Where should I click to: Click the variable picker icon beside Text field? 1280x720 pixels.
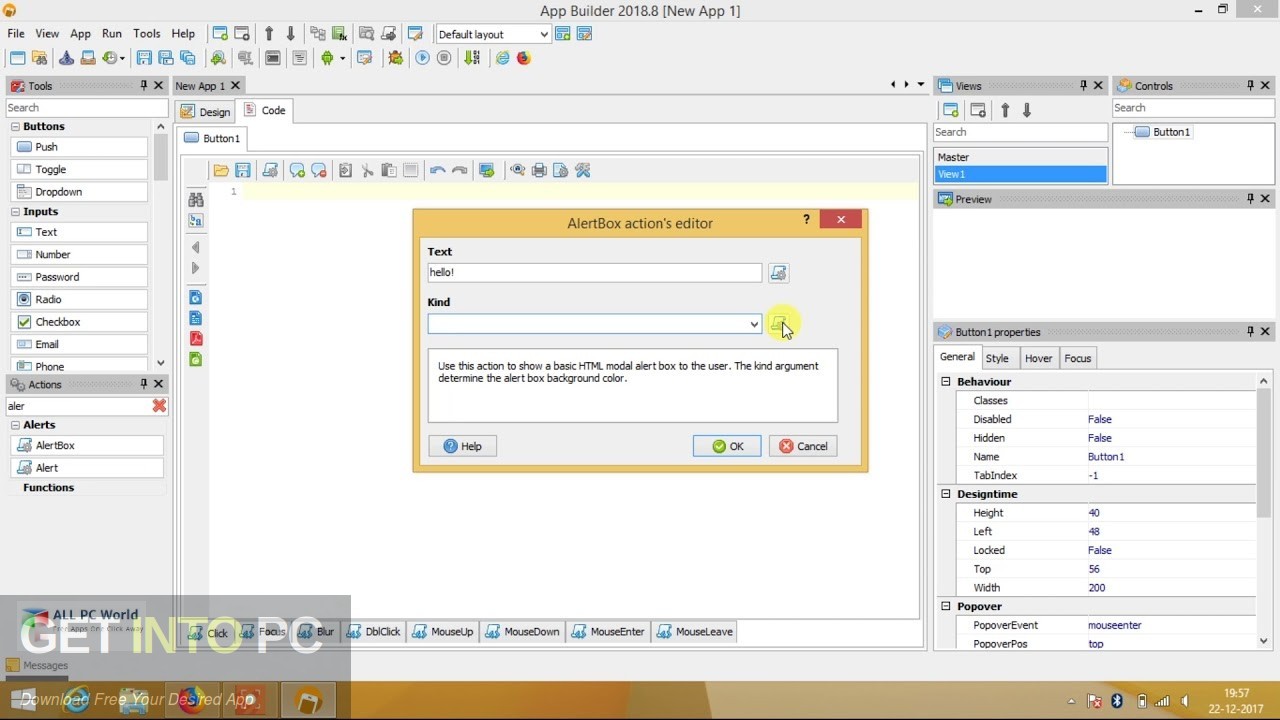click(778, 273)
